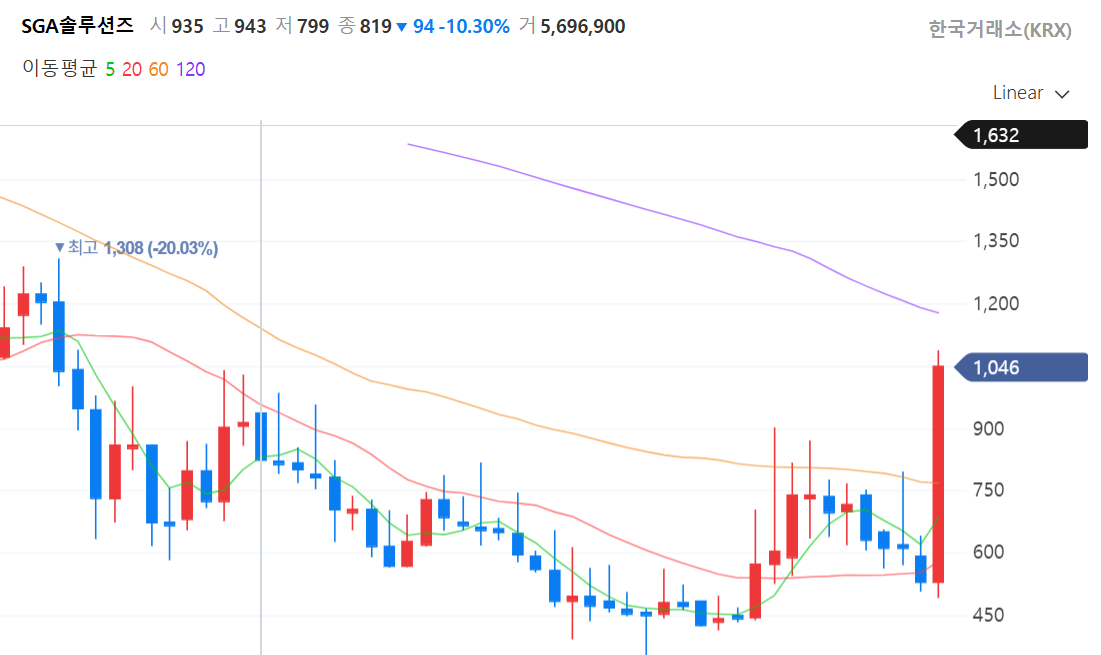Click the 450 price axis label
This screenshot has width=1101, height=655.
click(x=989, y=614)
